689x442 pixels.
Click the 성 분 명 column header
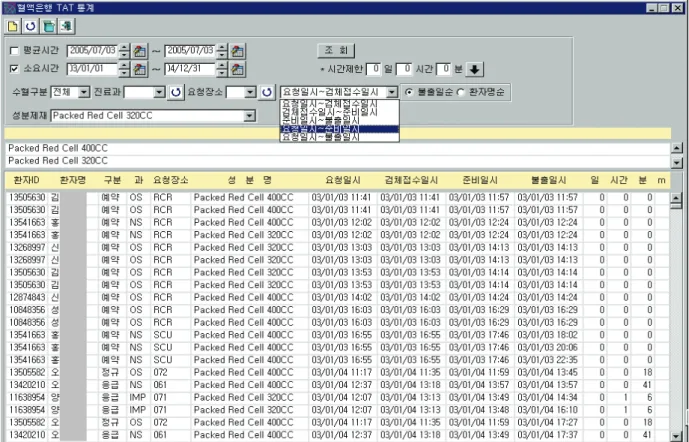249,180
